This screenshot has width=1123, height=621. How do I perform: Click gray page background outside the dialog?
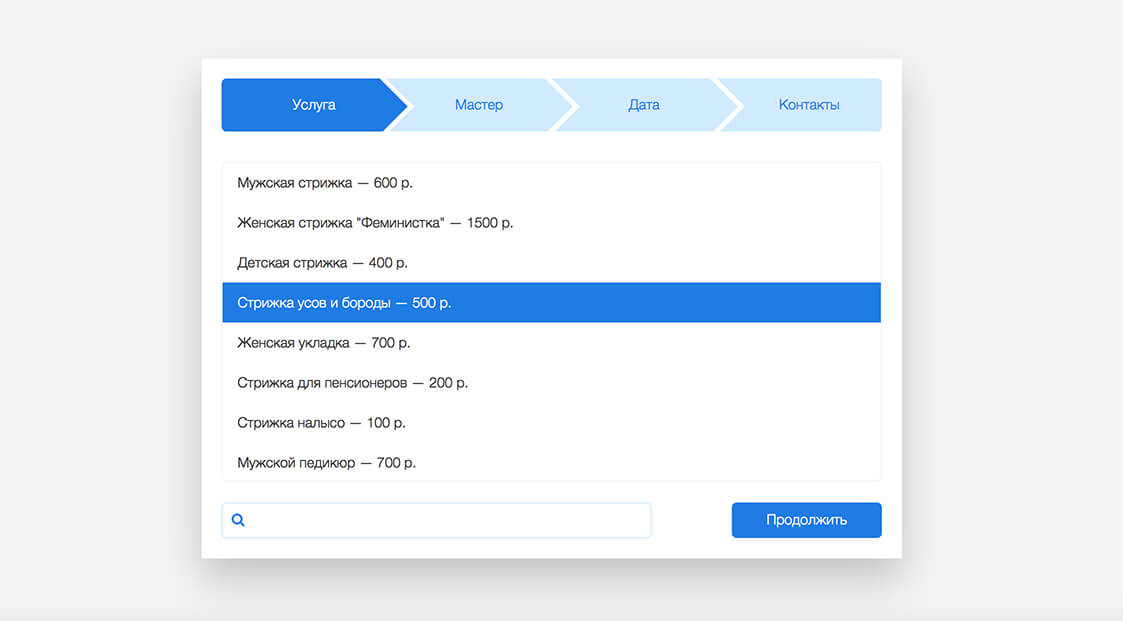coord(100,300)
